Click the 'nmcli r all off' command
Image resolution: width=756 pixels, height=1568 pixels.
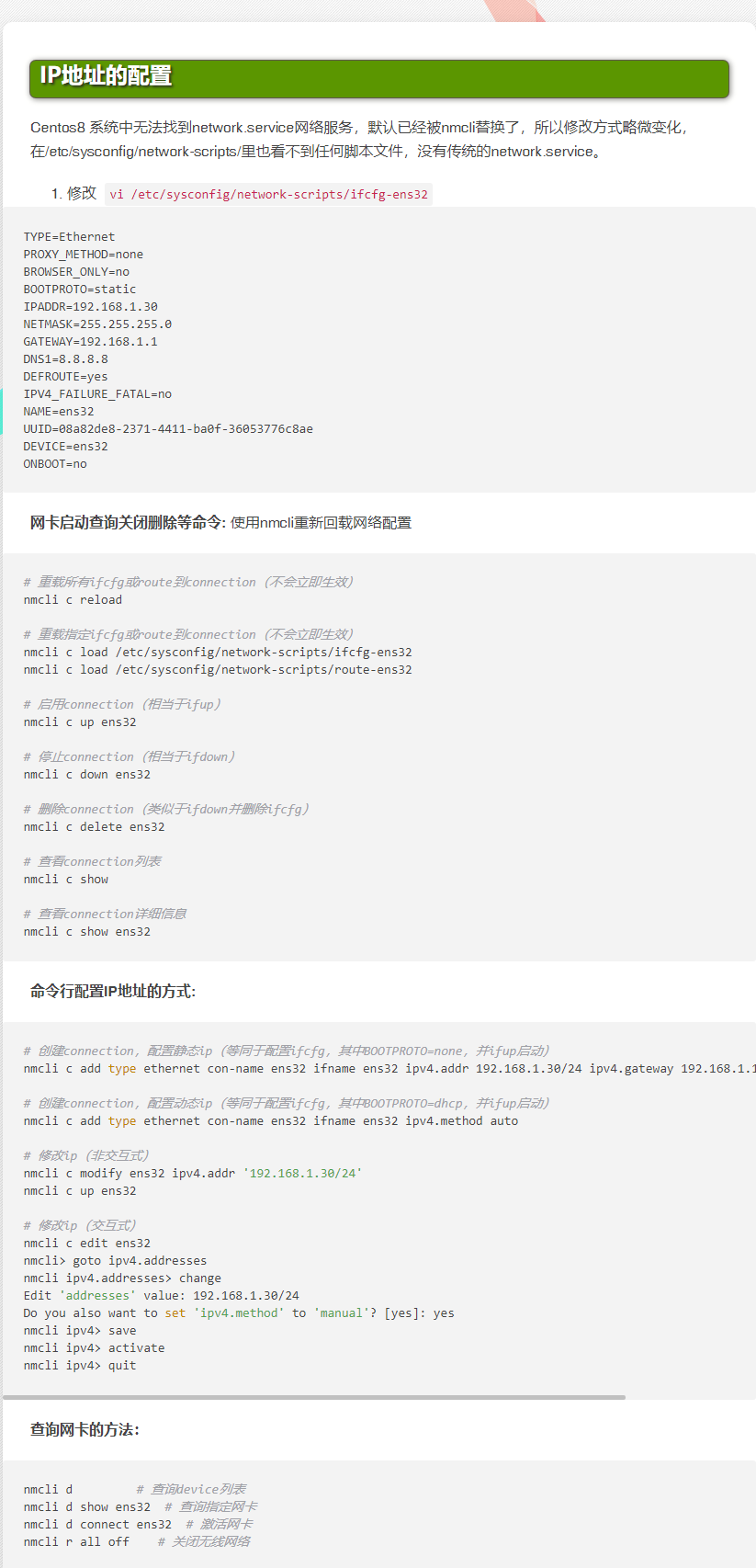pos(76,1541)
